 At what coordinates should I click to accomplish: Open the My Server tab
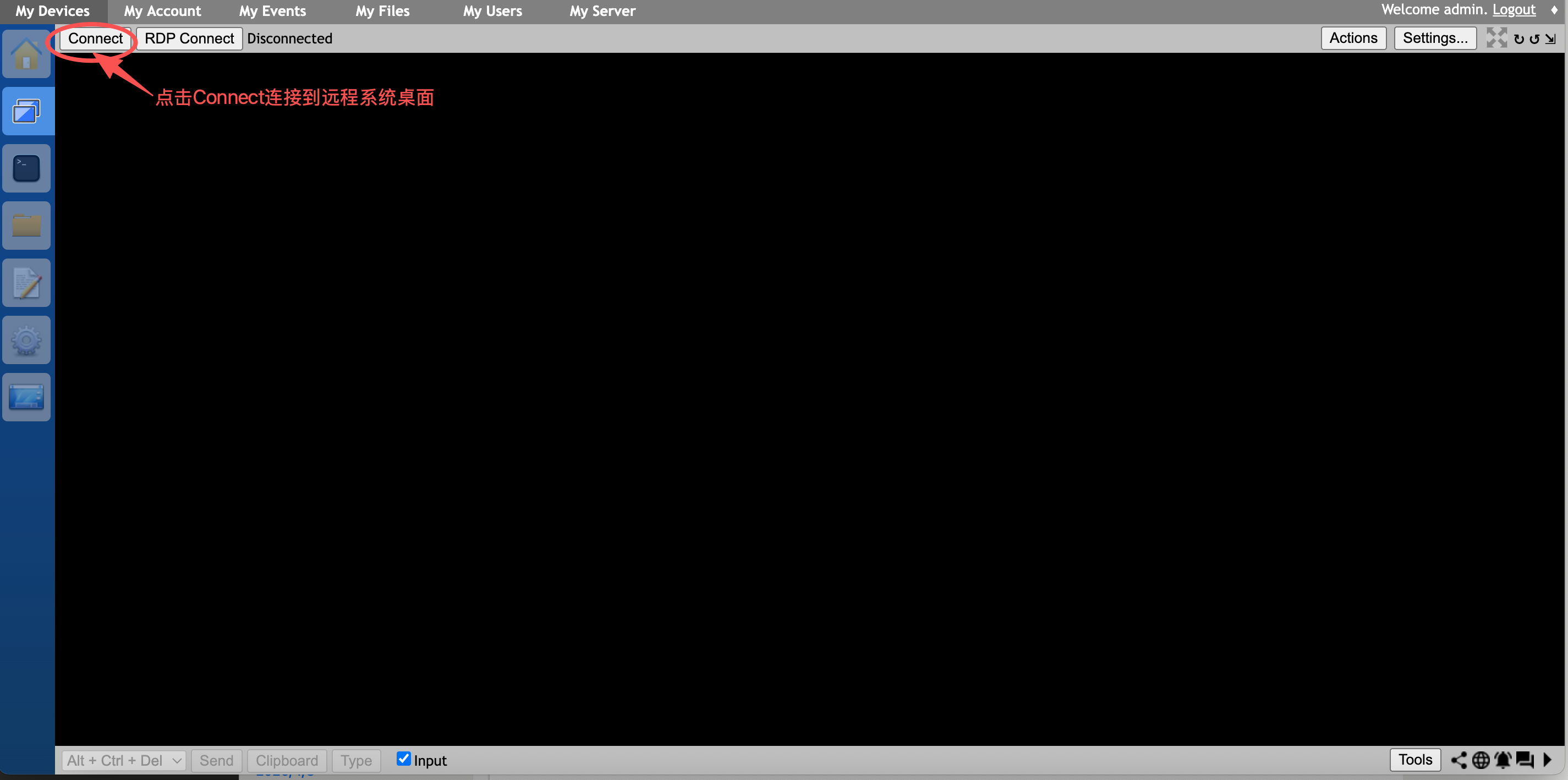point(602,11)
